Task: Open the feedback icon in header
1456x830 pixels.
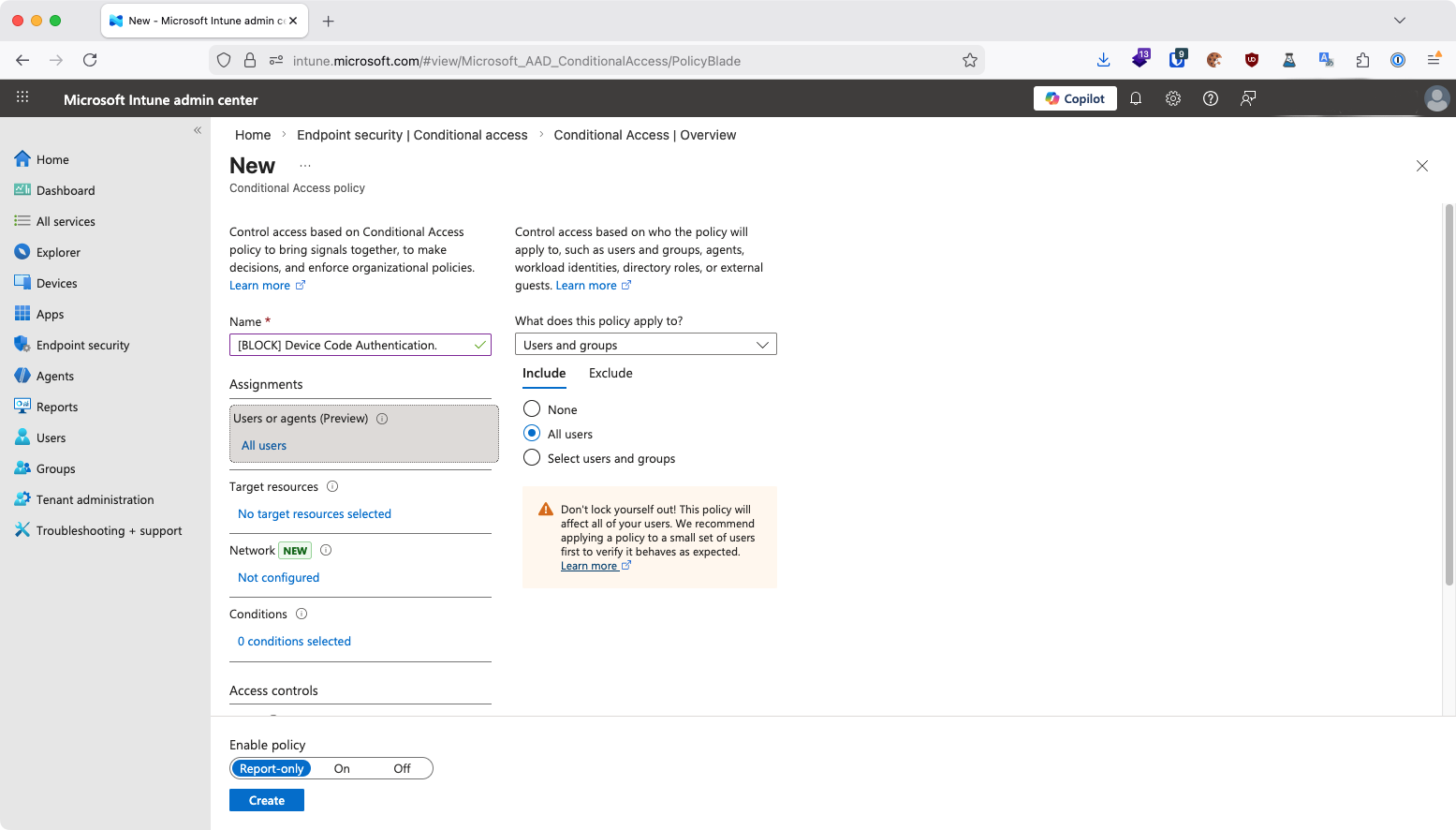Action: click(x=1248, y=98)
